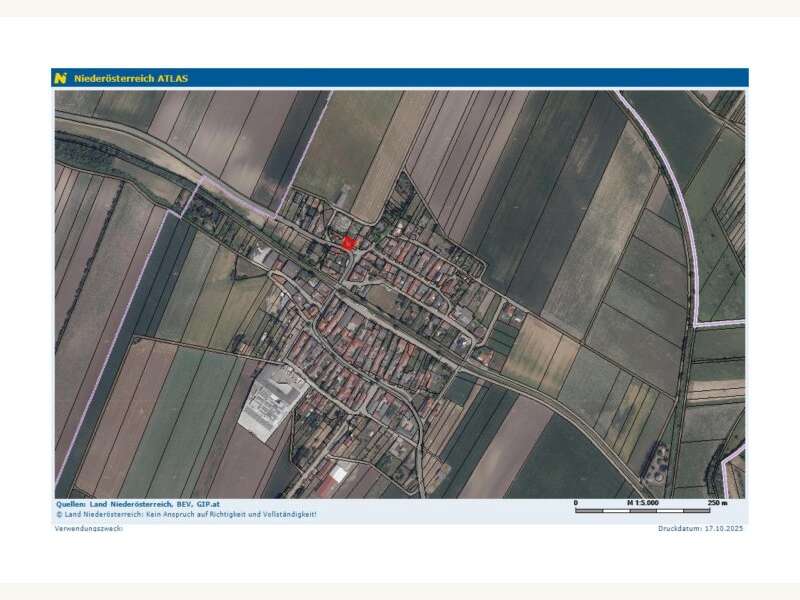Click the Quellen label in footer
The height and width of the screenshot is (600, 800).
70,504
